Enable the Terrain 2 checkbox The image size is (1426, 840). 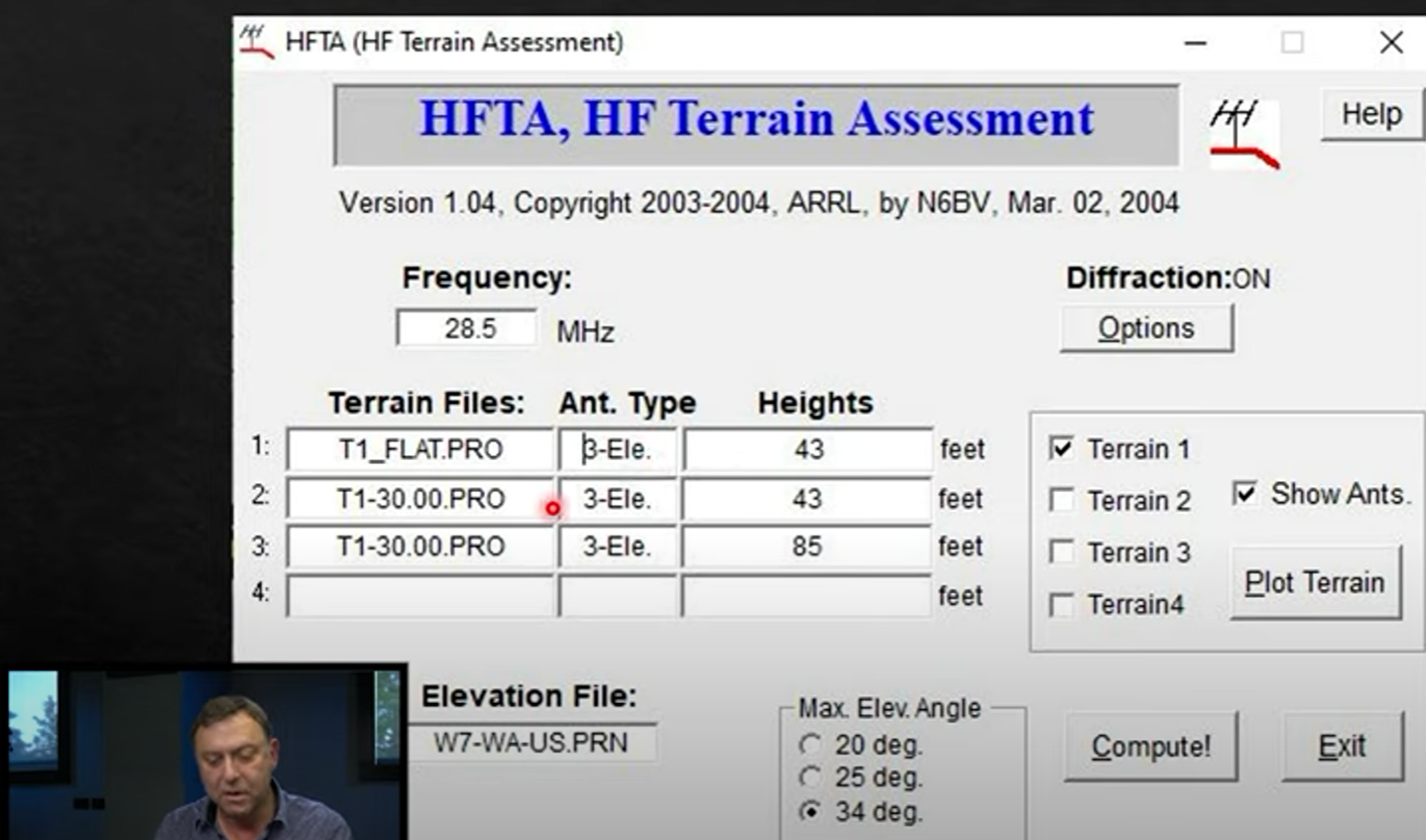click(1061, 500)
